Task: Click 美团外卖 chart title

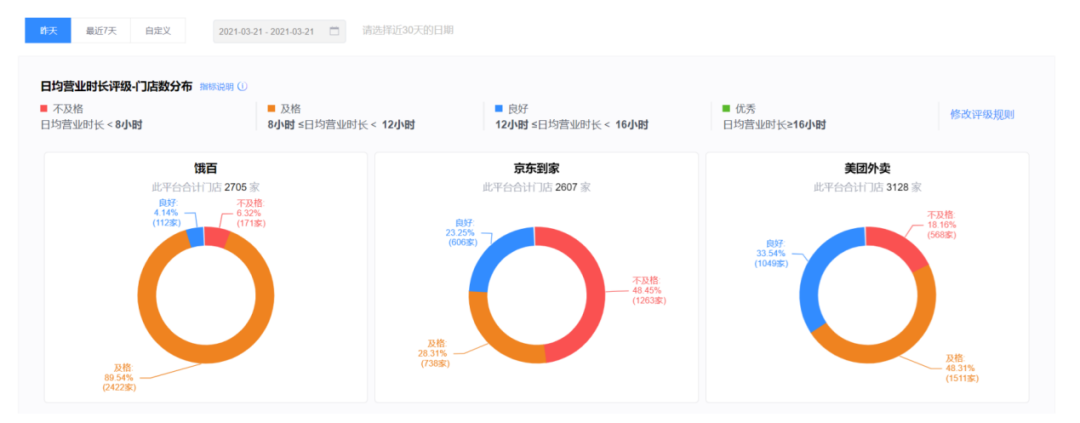Action: click(867, 169)
